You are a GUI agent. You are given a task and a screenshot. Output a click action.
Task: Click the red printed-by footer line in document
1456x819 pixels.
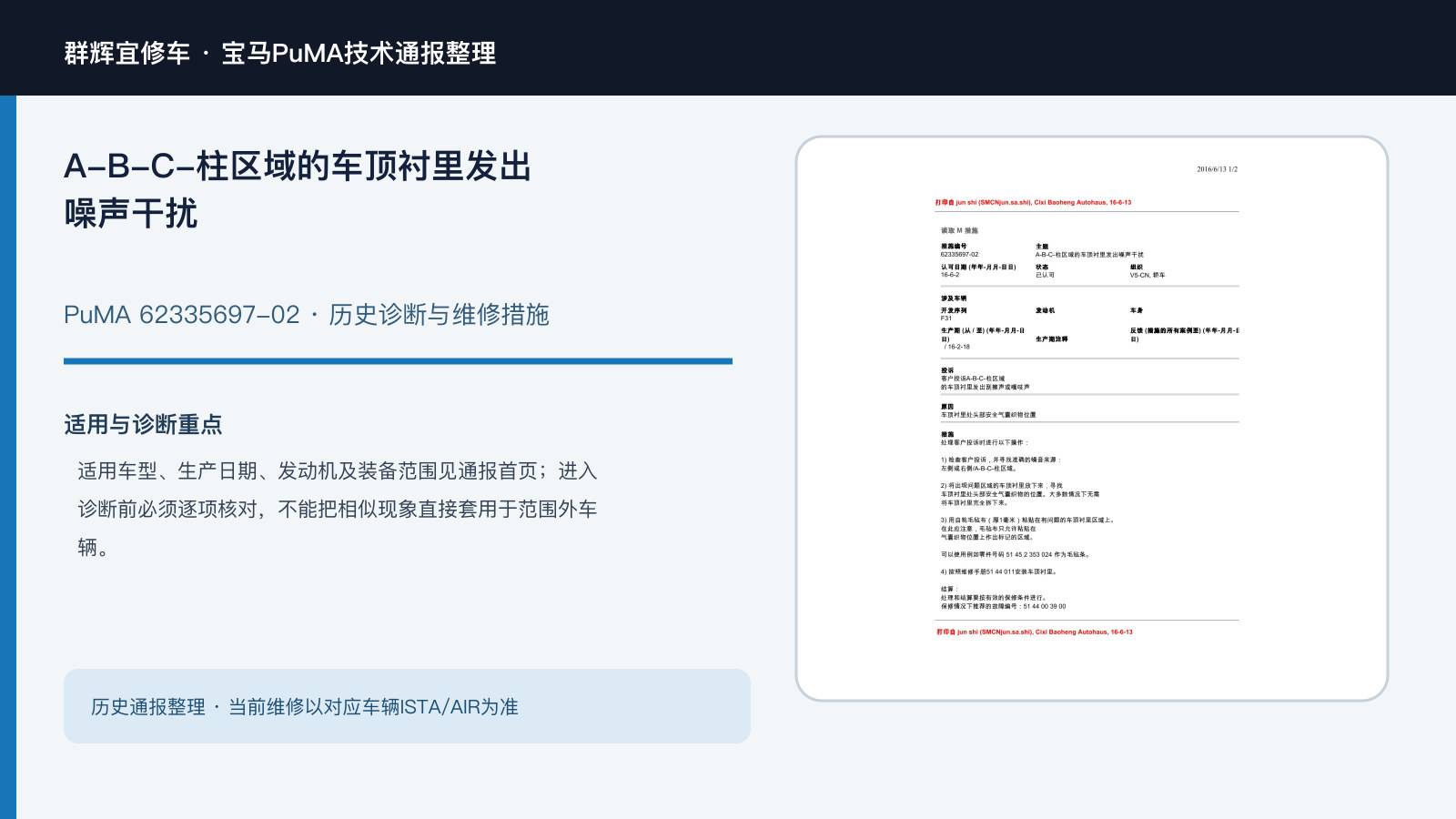(x=1035, y=632)
